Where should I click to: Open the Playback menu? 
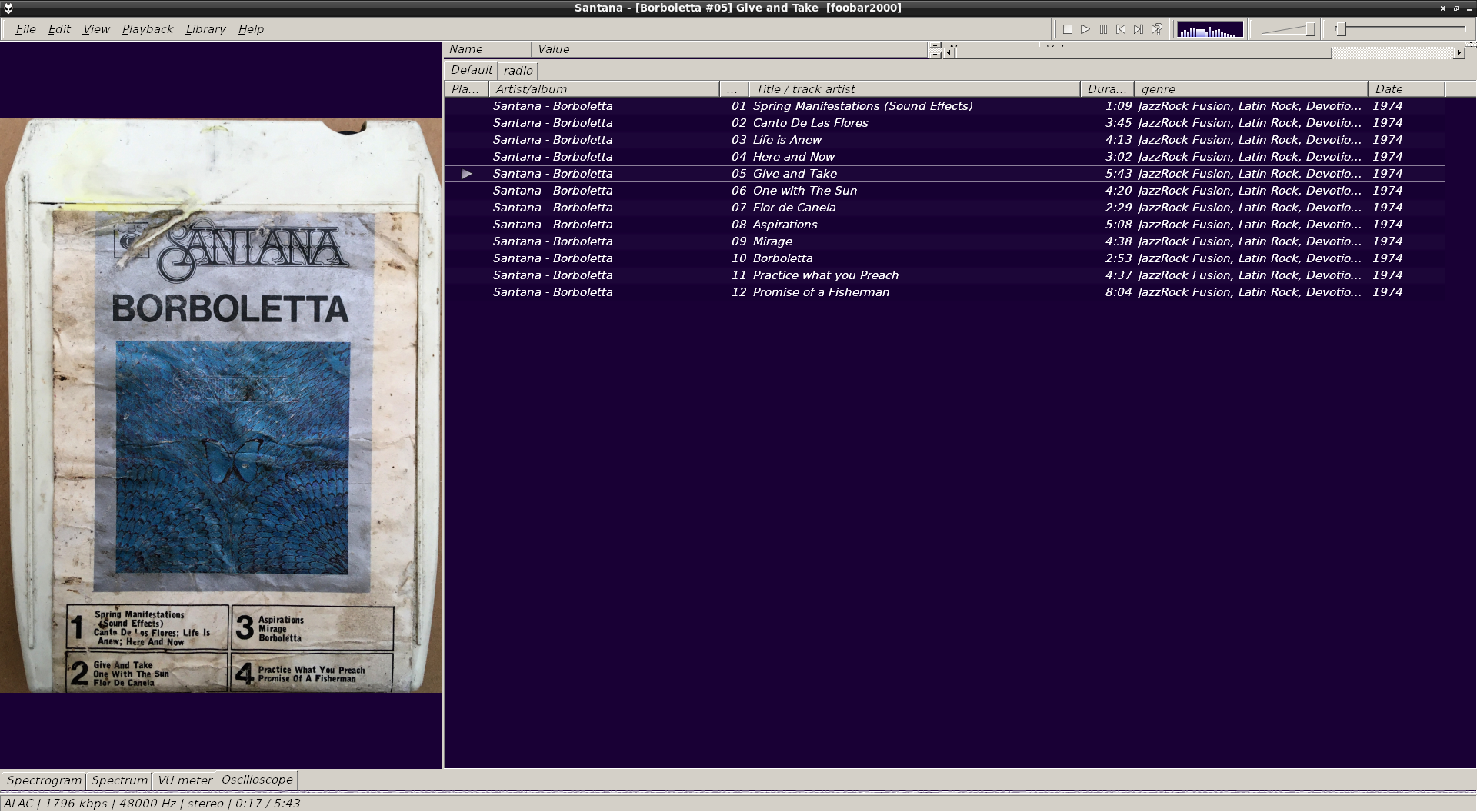147,29
